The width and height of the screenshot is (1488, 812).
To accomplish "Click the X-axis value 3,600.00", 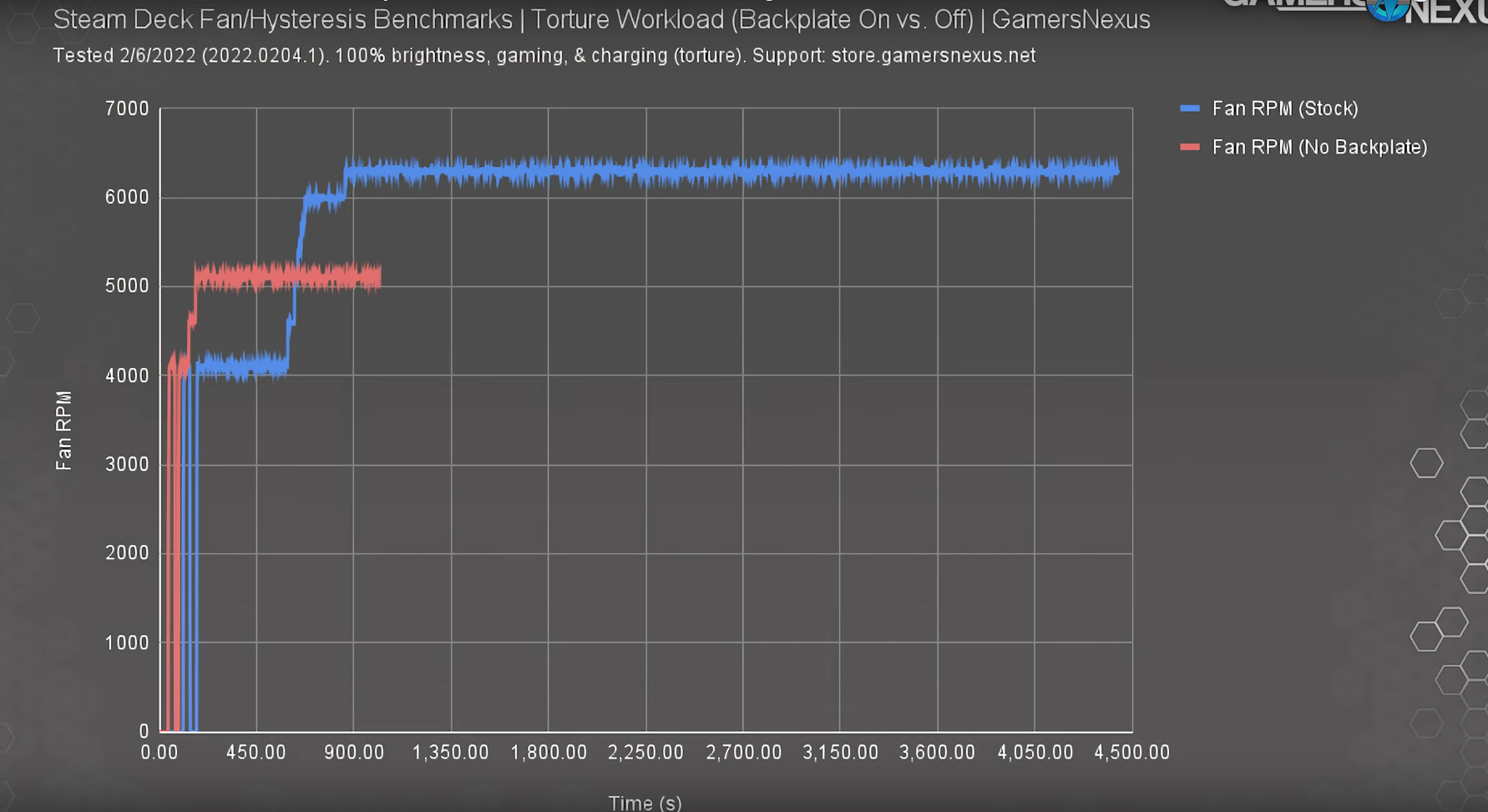I will coord(937,752).
